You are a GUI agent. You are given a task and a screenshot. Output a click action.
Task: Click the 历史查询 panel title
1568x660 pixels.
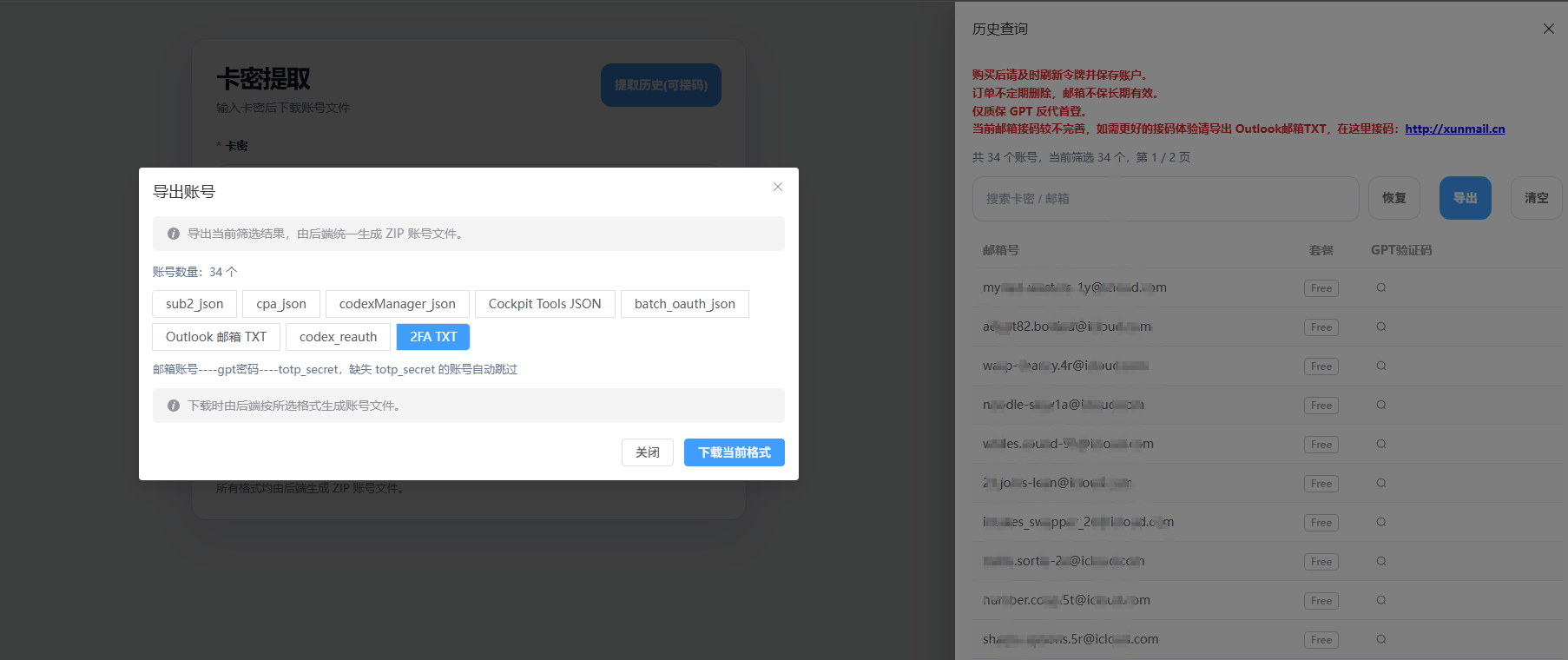tap(1000, 29)
